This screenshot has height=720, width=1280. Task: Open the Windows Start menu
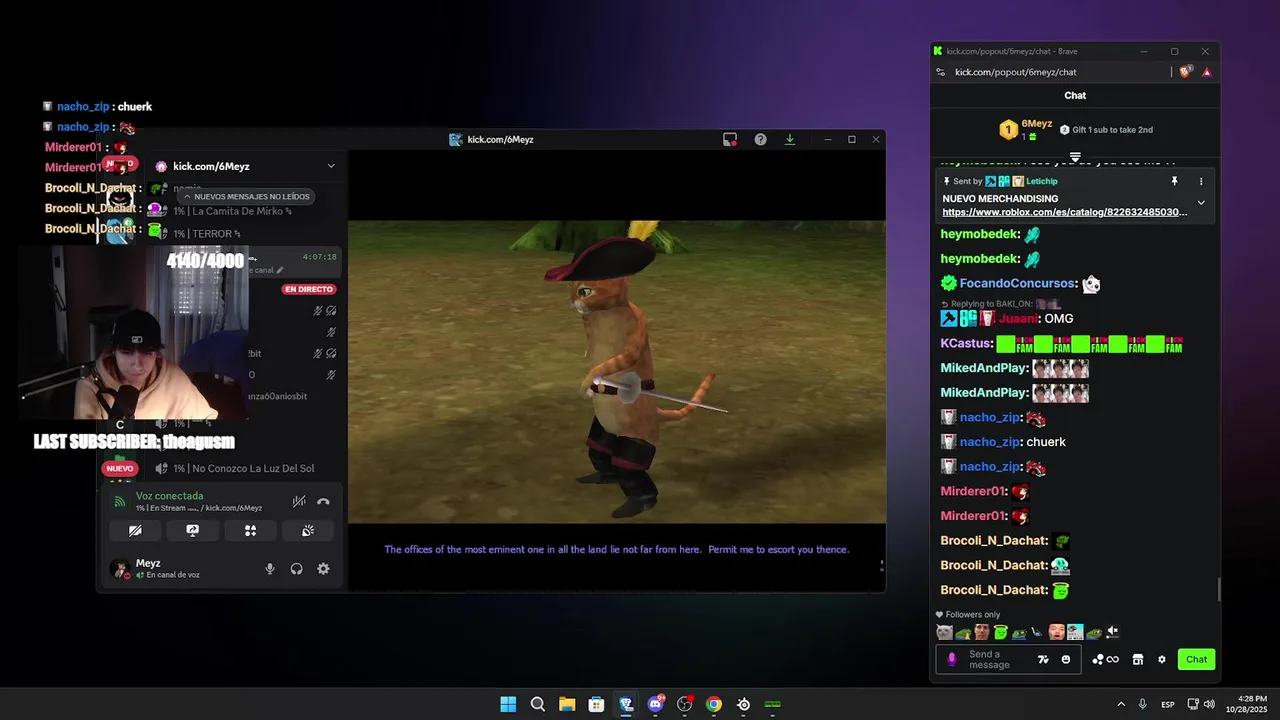[508, 704]
